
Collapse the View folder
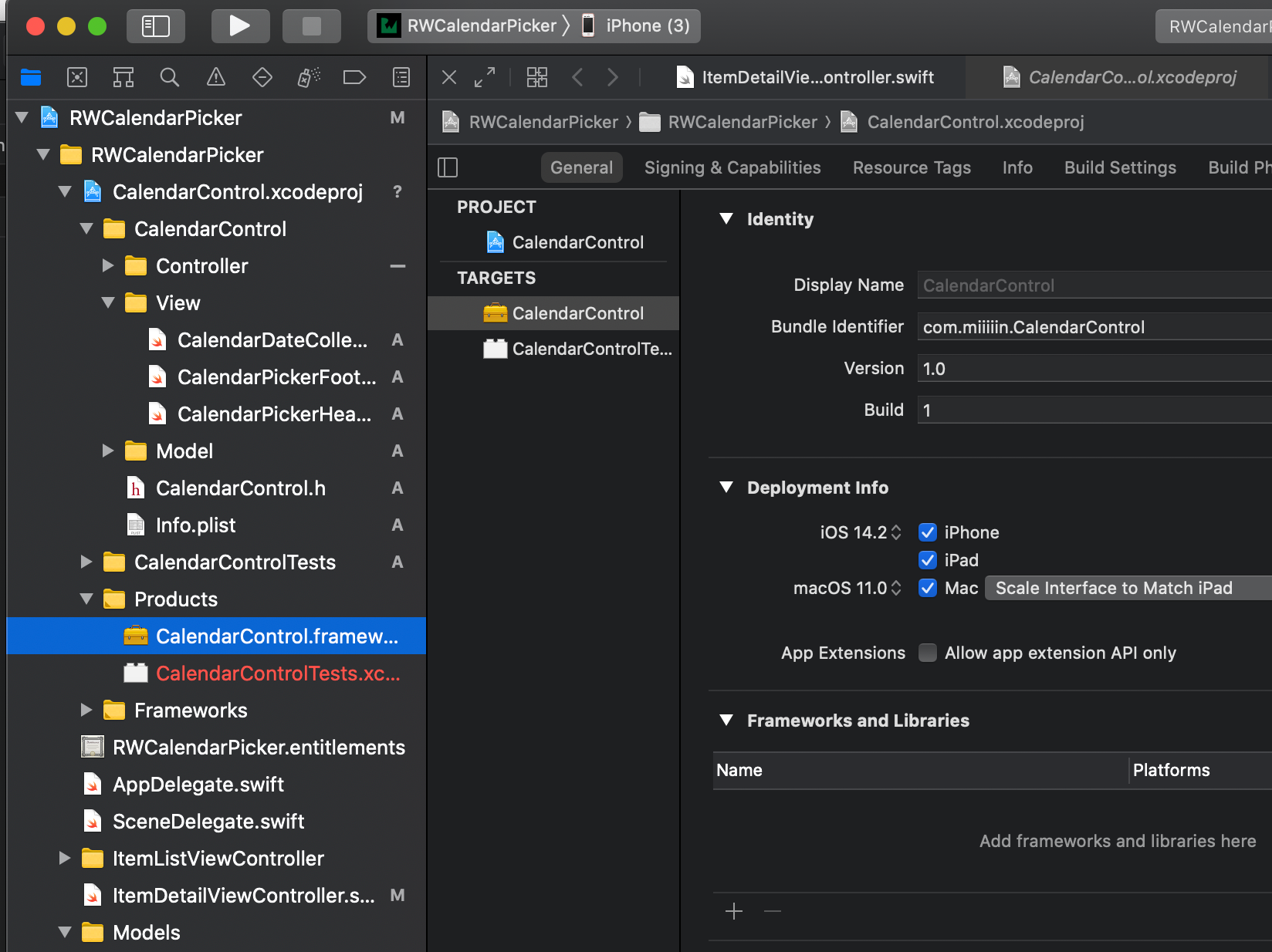tap(108, 303)
